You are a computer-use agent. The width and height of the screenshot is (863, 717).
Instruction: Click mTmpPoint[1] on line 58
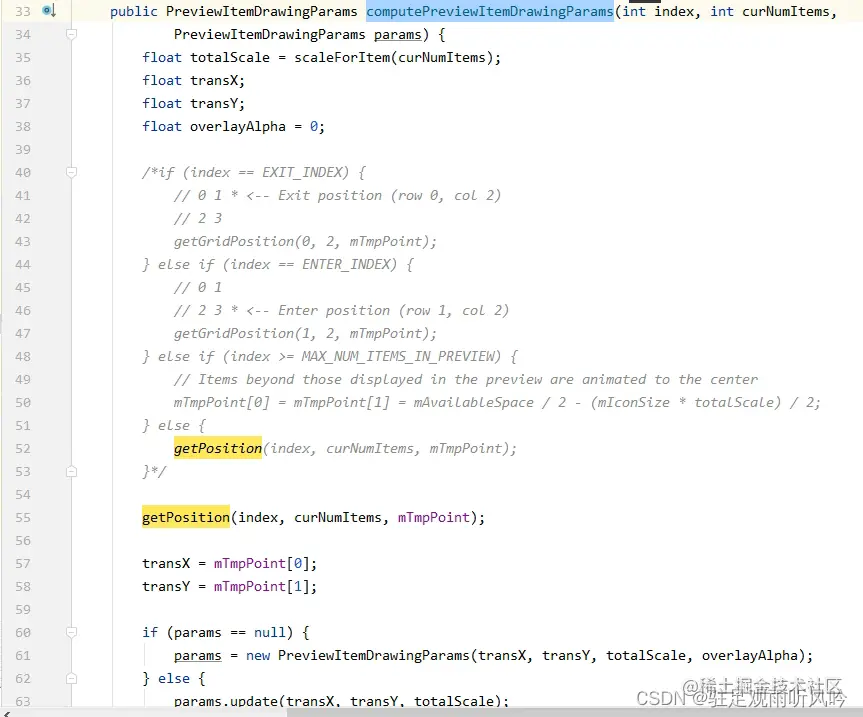(x=261, y=587)
